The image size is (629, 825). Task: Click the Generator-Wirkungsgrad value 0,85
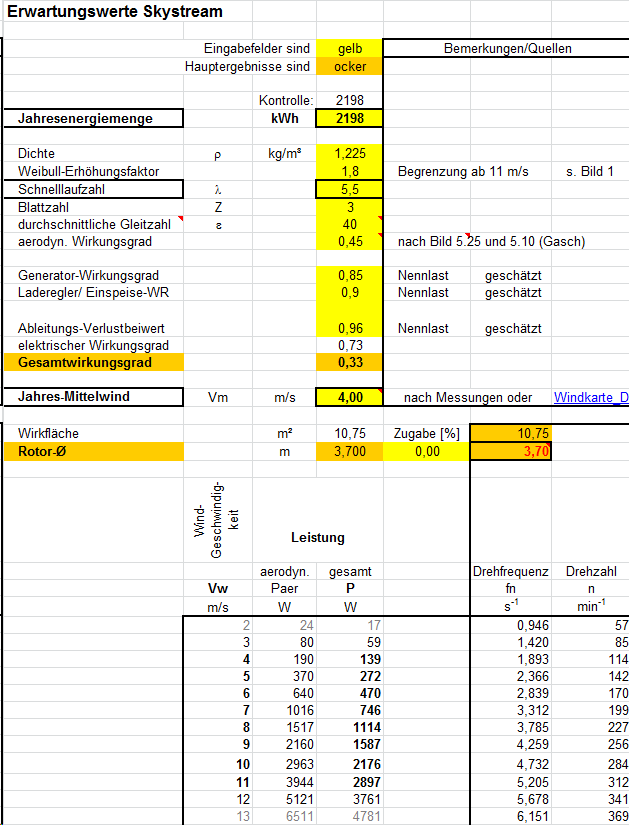(x=348, y=275)
